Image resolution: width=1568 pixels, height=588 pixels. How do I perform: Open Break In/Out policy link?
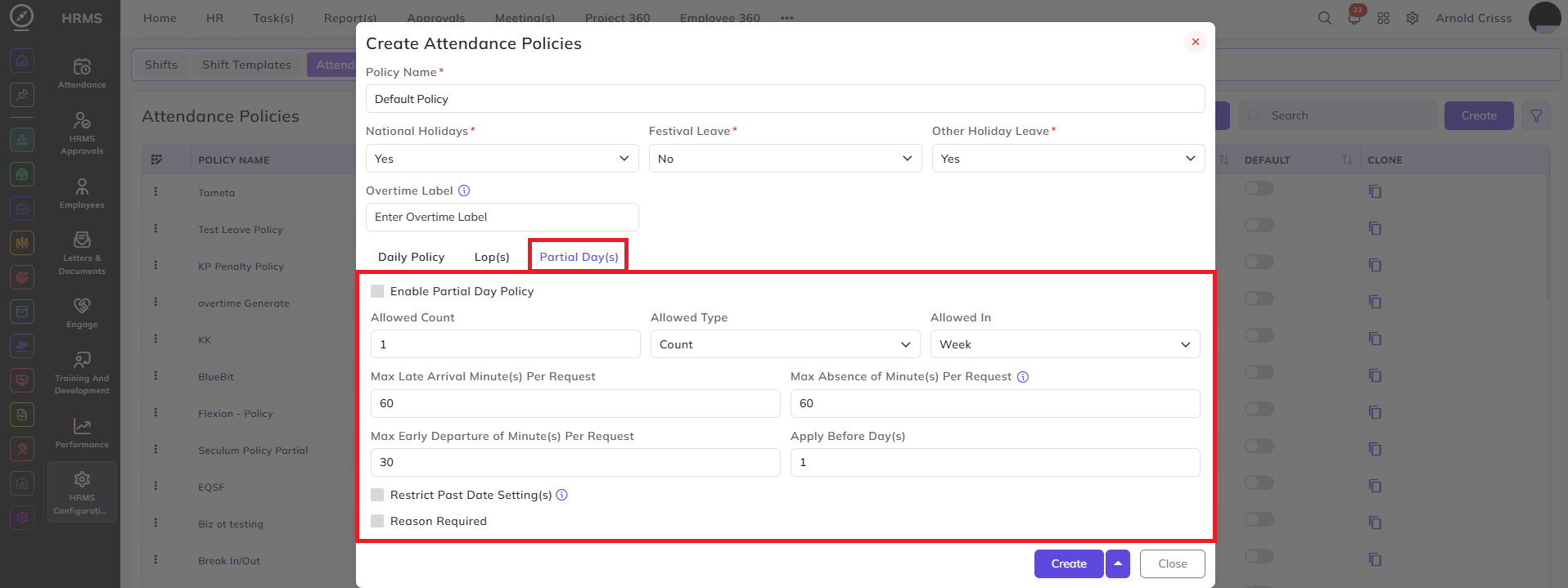[229, 561]
